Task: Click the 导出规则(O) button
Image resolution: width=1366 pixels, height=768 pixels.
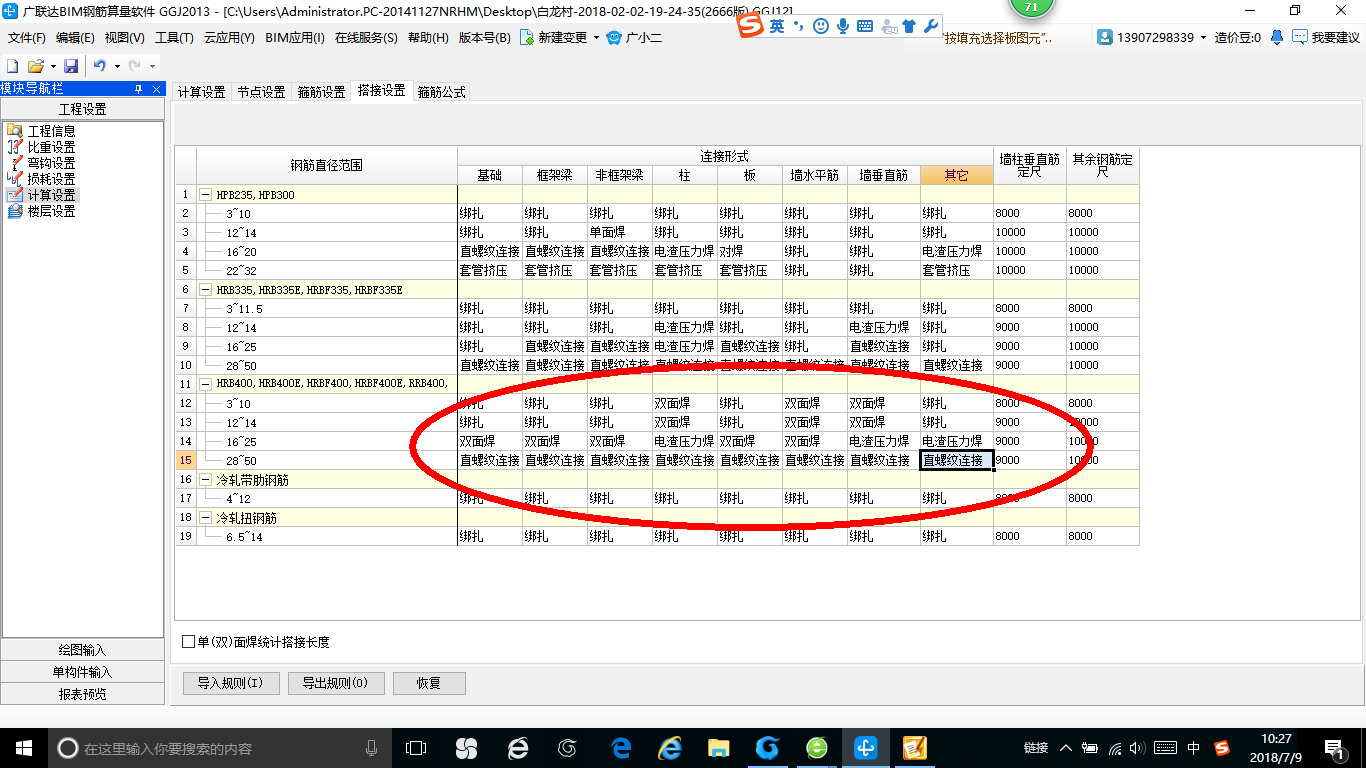Action: point(335,684)
